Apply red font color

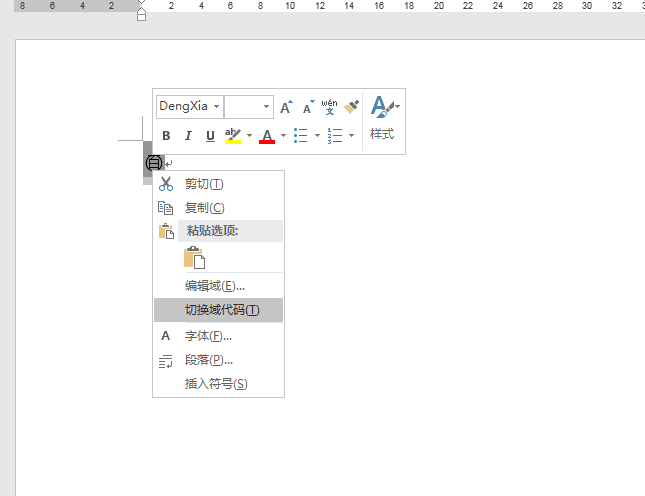pos(267,136)
